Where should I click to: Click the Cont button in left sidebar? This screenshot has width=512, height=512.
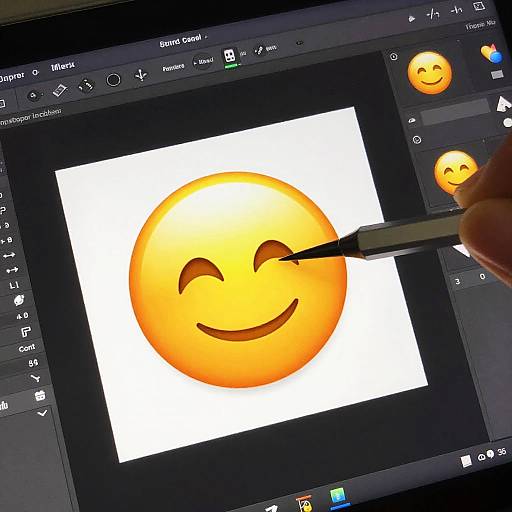27,348
